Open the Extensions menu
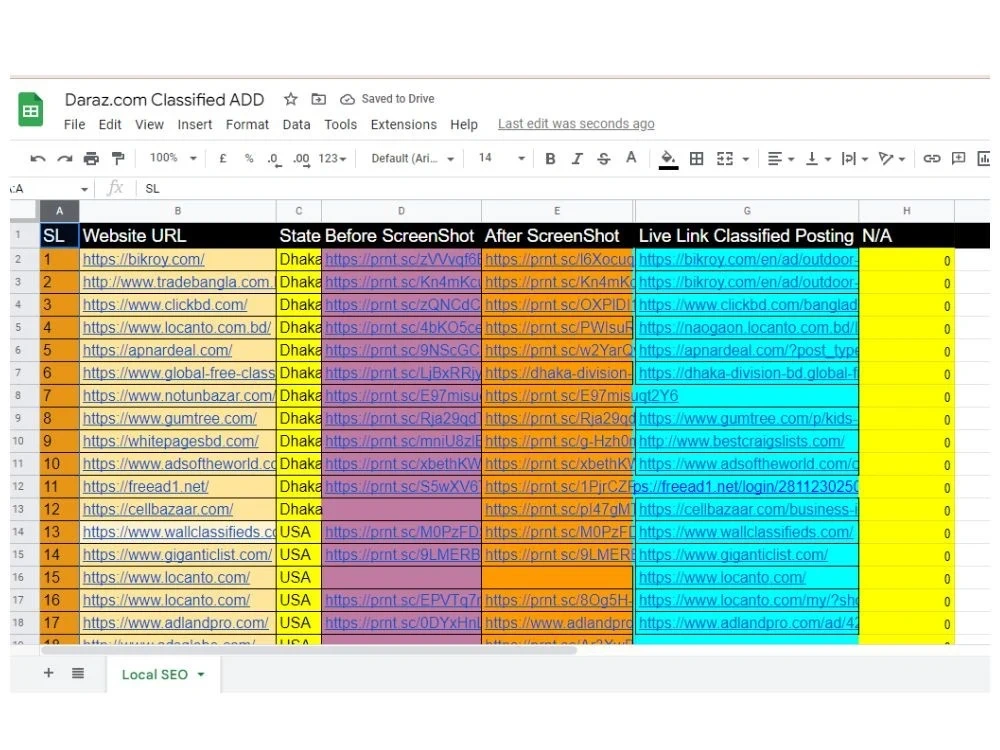The width and height of the screenshot is (1000, 750). pos(403,124)
